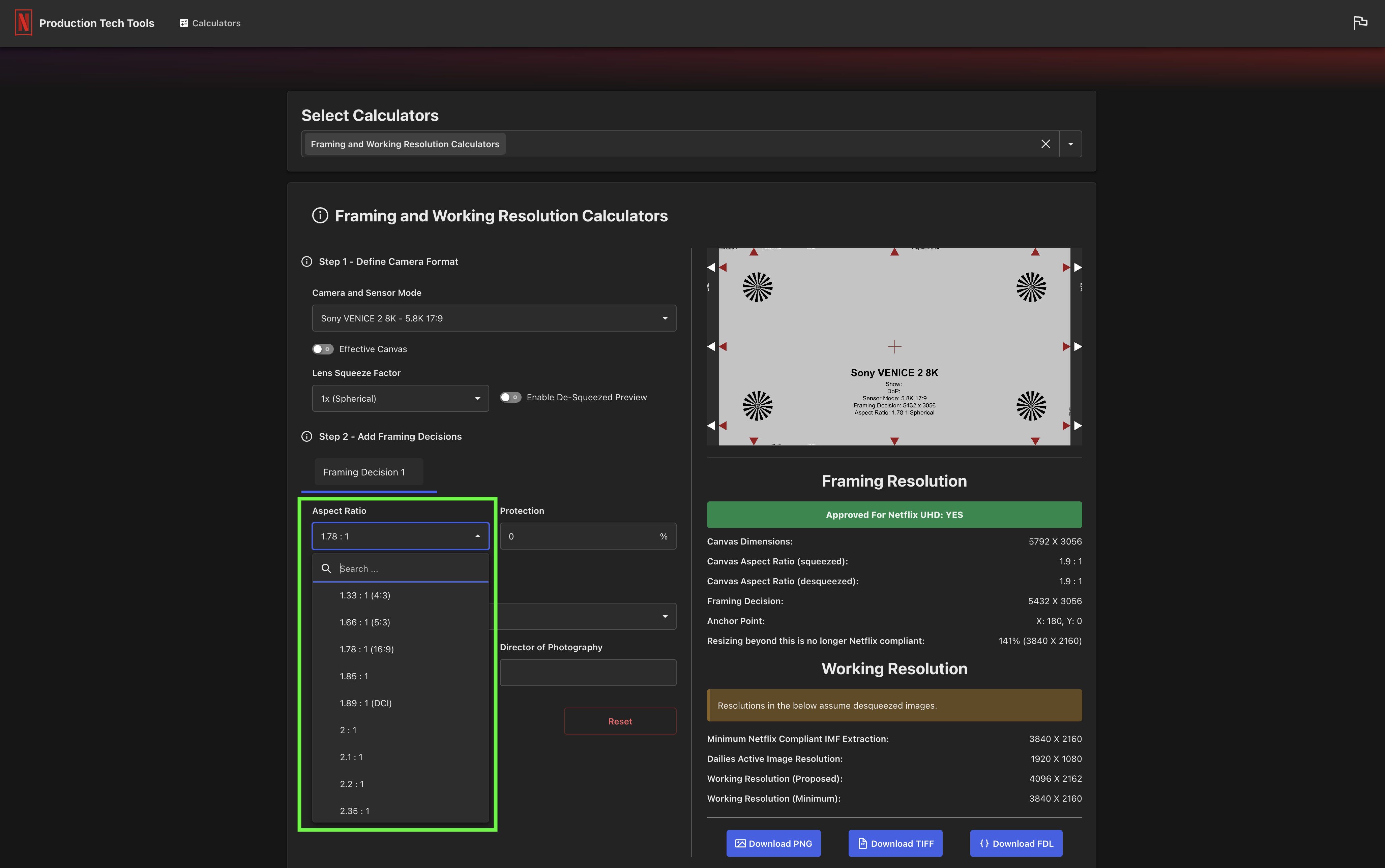Click the red Reset button
The image size is (1385, 868).
620,721
